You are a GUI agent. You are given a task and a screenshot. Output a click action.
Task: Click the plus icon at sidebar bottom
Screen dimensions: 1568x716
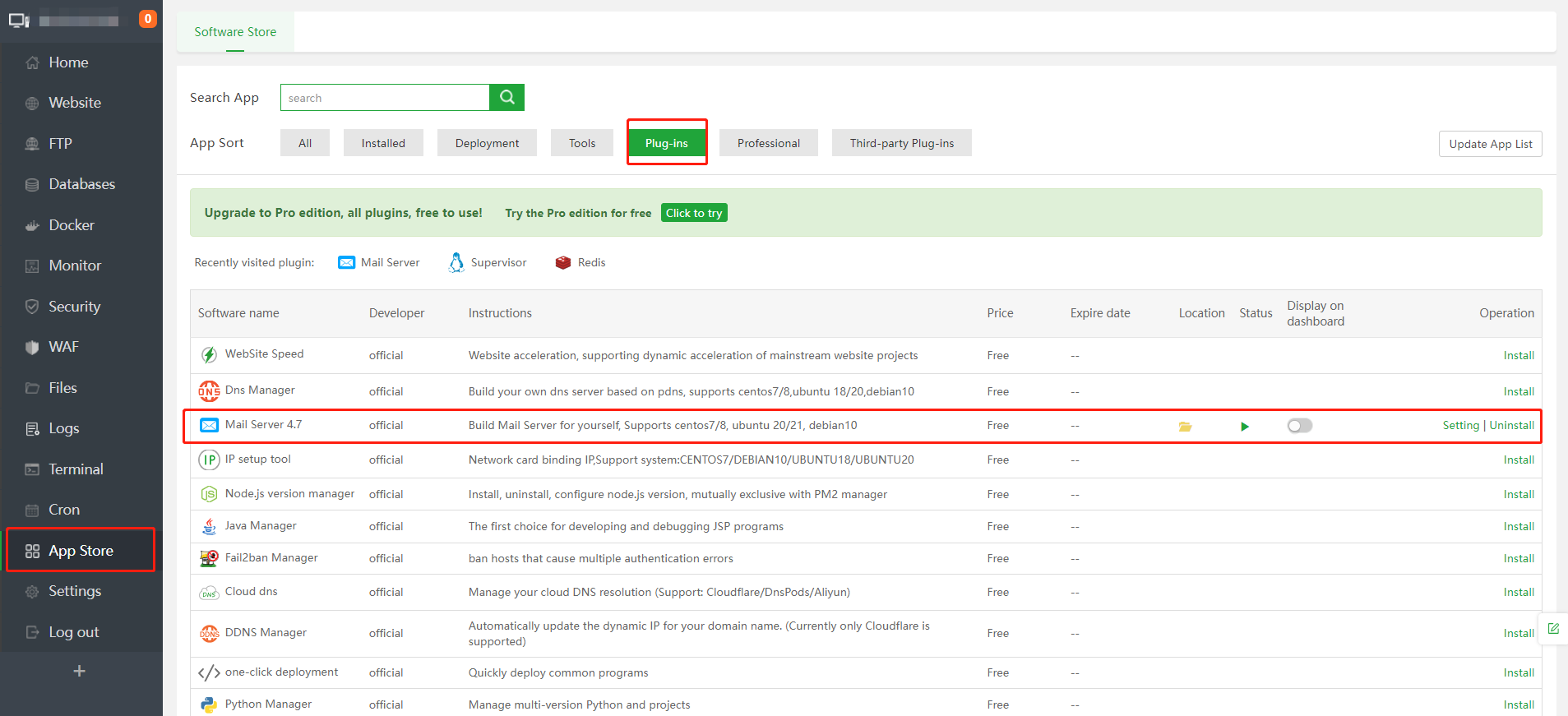pos(79,671)
